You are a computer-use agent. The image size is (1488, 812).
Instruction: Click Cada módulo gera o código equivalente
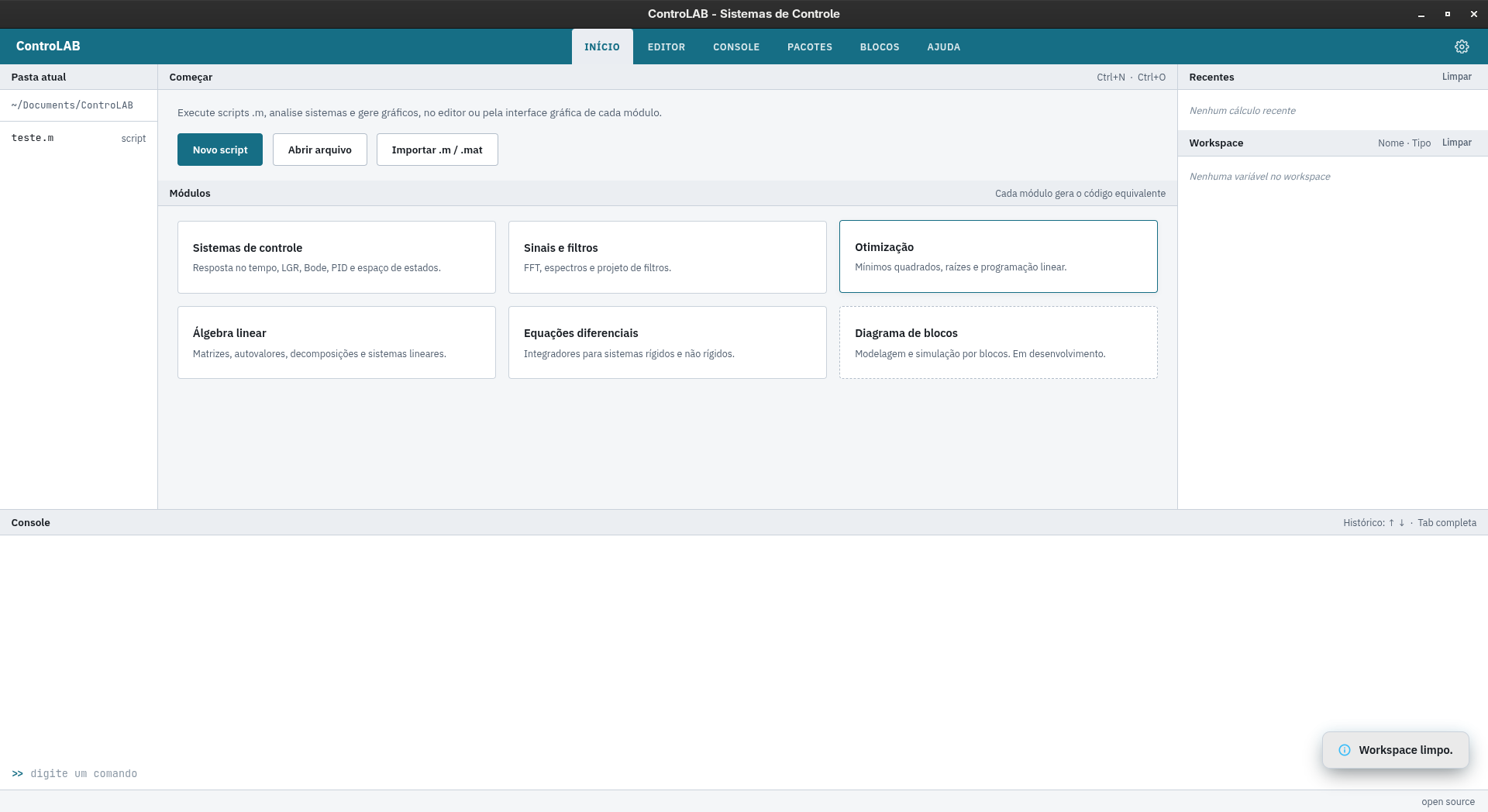click(x=1080, y=194)
